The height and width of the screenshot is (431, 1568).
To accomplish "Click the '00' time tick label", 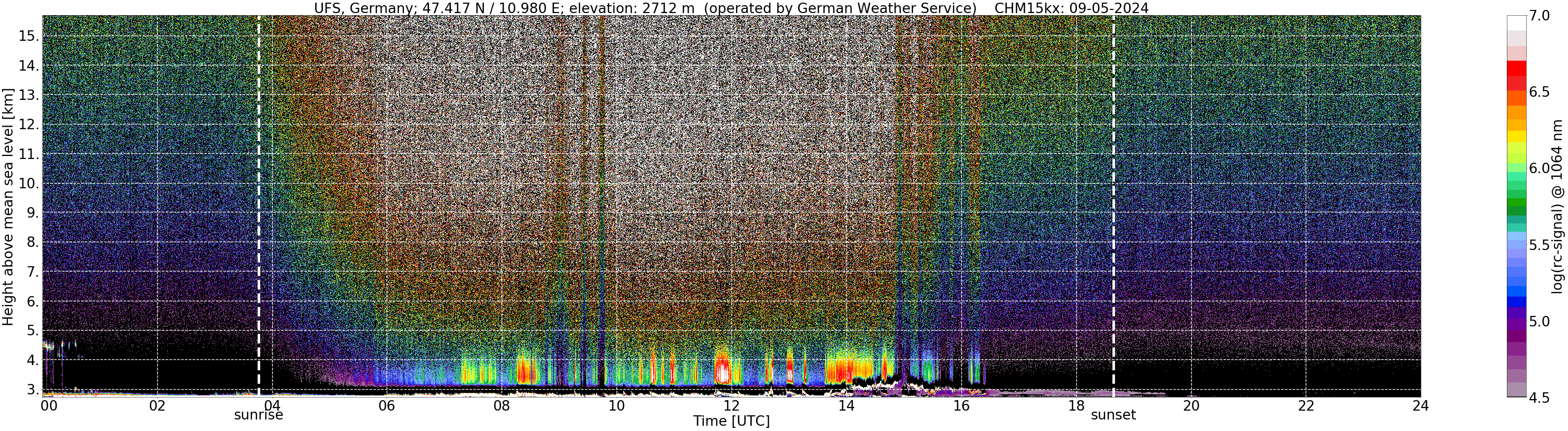I will 49,406.
